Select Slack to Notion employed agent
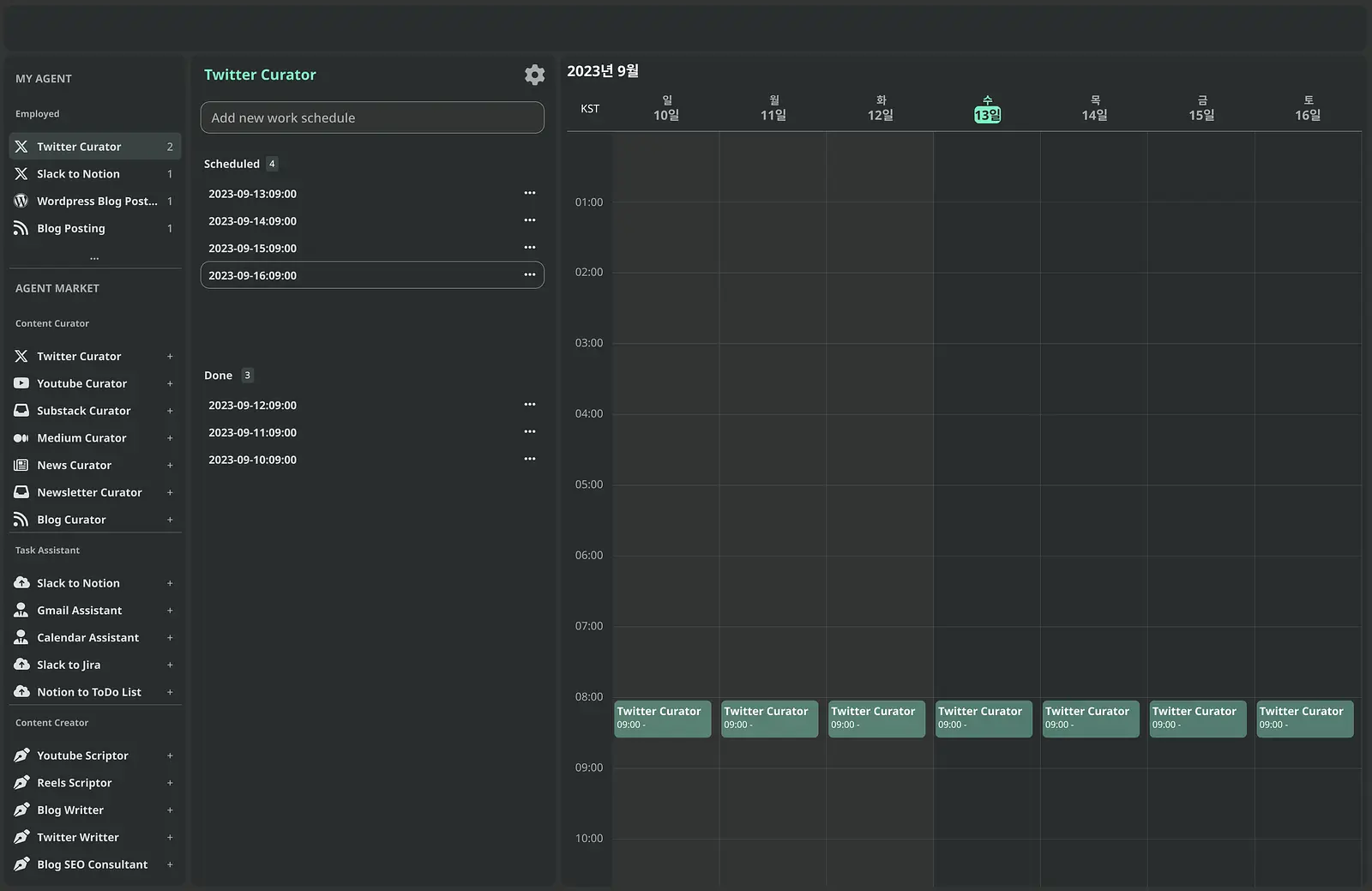Screen dimensions: 1372x891 tap(94, 174)
